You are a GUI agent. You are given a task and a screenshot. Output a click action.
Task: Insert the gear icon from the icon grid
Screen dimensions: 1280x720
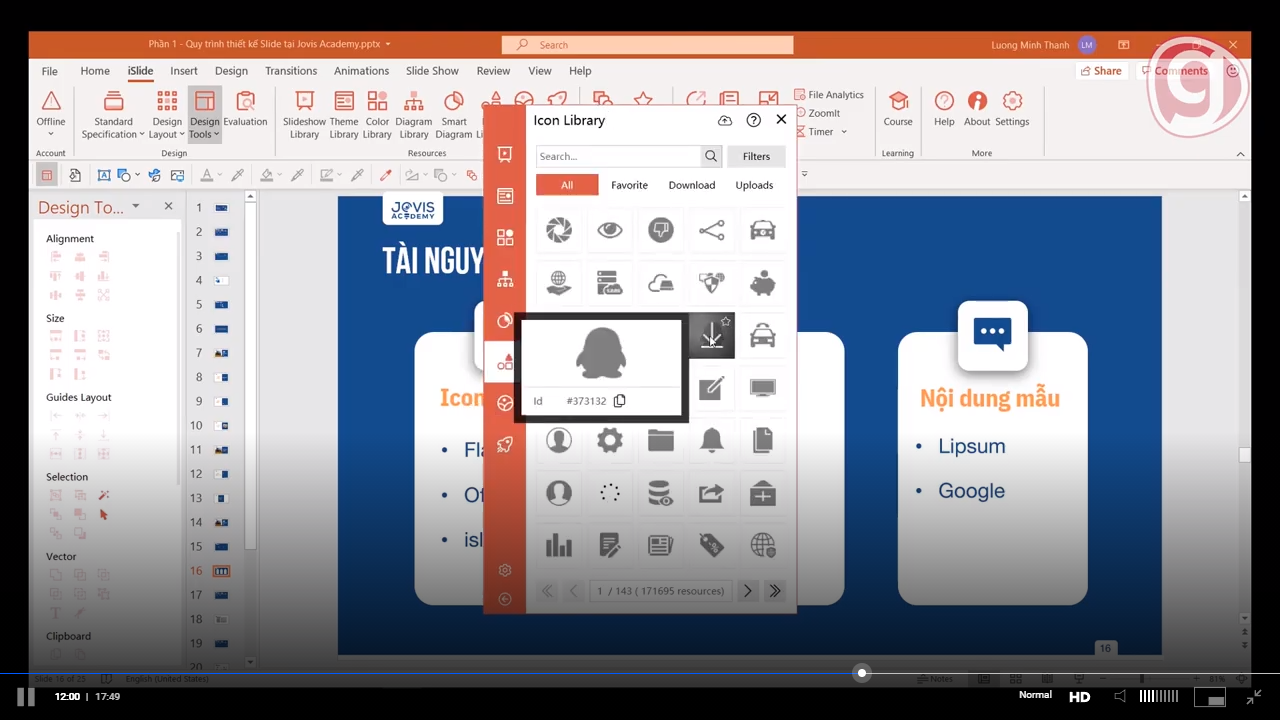click(x=610, y=440)
